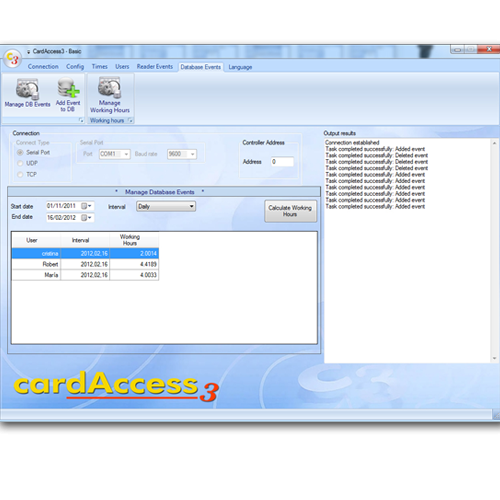This screenshot has height=500, width=500.
Task: Select the María row
Action: (85, 275)
